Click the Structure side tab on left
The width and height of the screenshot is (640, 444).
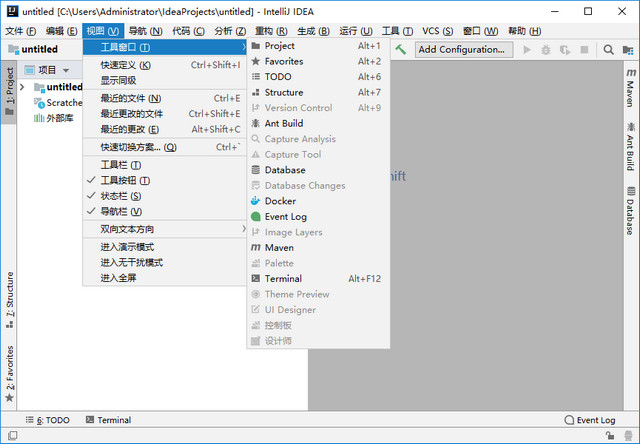pyautogui.click(x=9, y=300)
